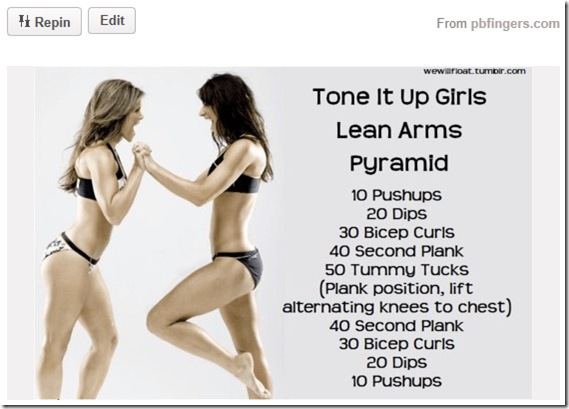Select the 'Tone It Up Girls' title

pyautogui.click(x=399, y=97)
